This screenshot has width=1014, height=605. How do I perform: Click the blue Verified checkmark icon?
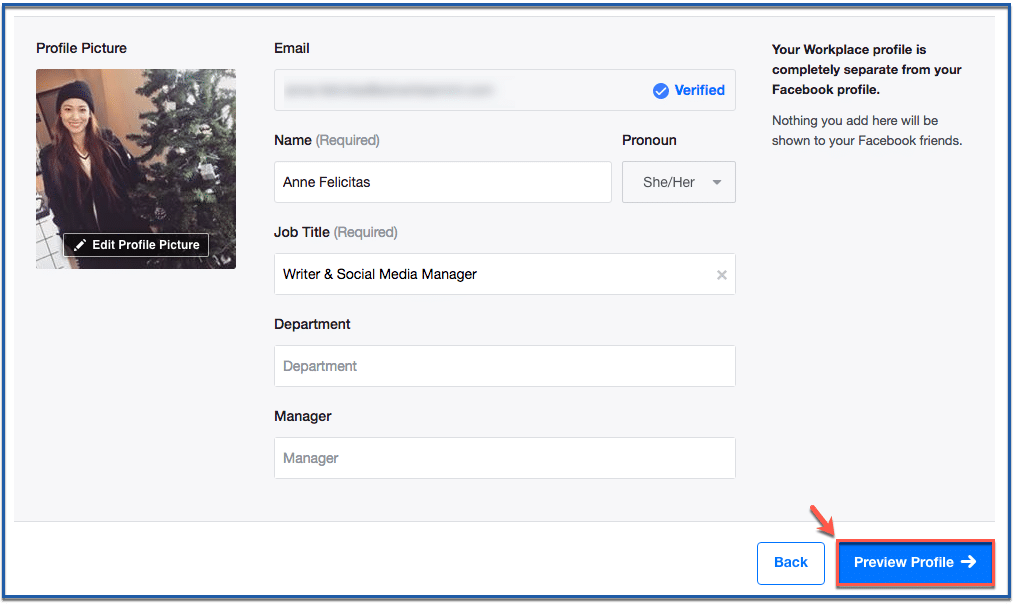pyautogui.click(x=660, y=90)
